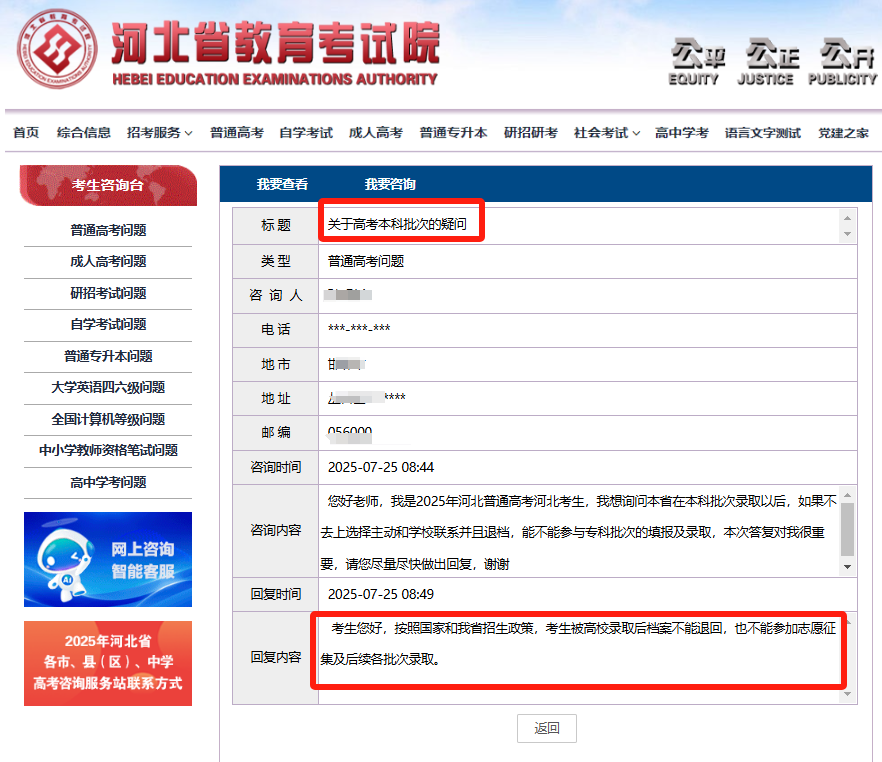
Task: Select 自学考试问题 in the sidebar
Action: 108,324
